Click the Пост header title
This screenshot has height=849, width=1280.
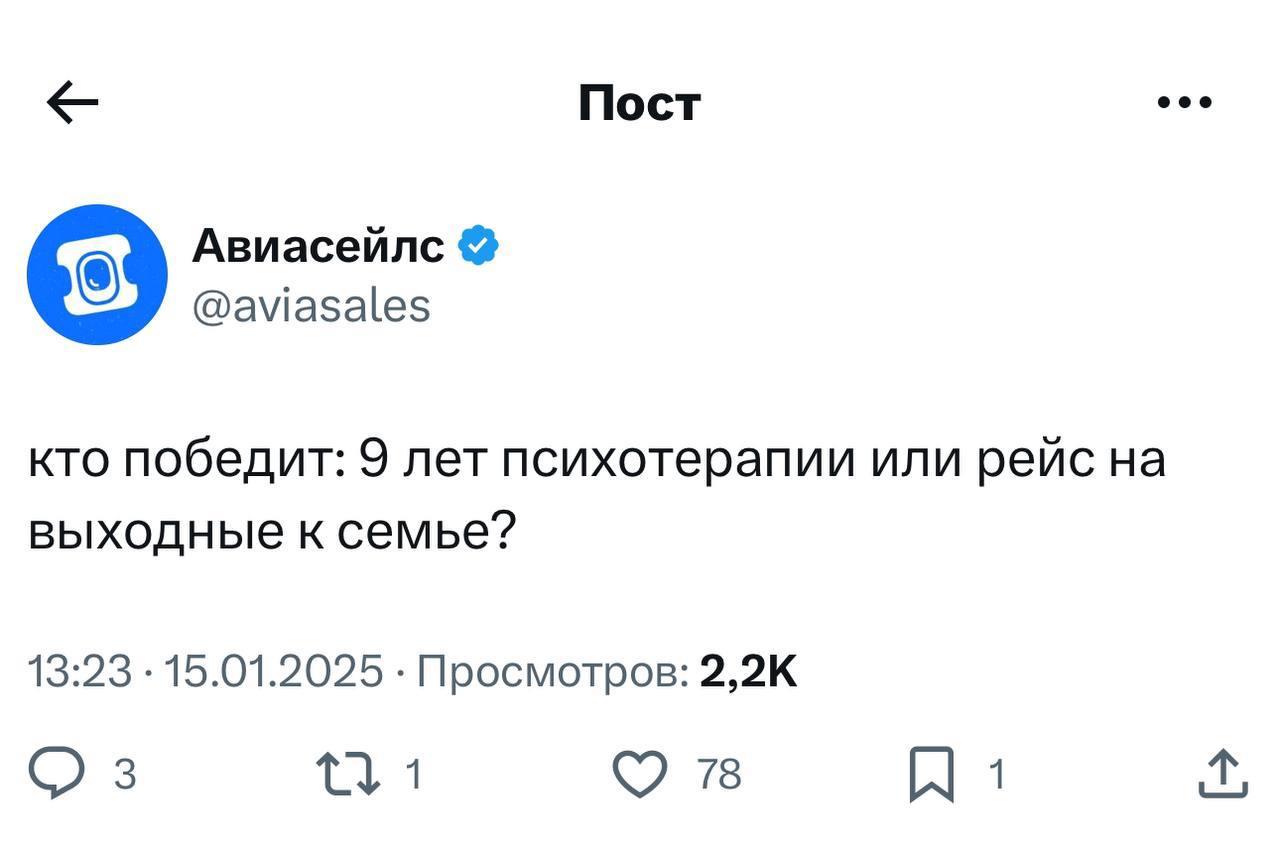pos(639,102)
